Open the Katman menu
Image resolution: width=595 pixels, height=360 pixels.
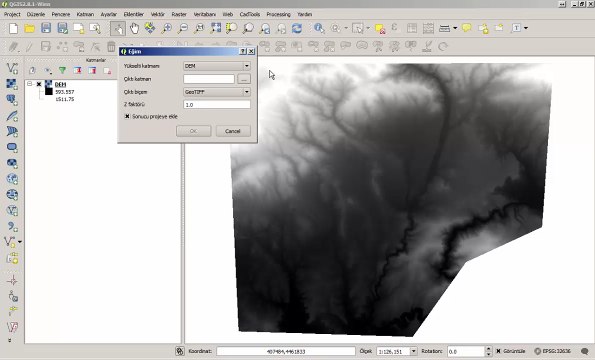85,14
